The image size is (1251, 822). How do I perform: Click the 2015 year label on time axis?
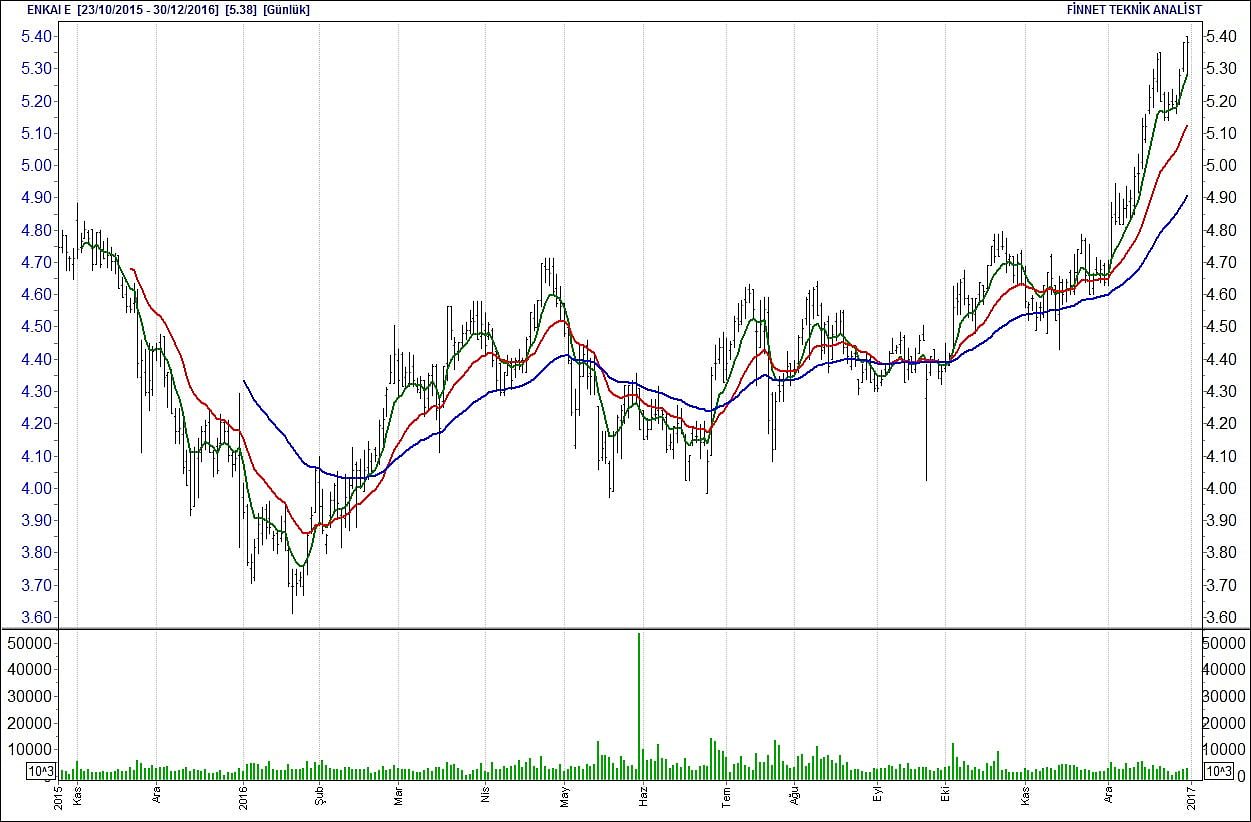59,798
